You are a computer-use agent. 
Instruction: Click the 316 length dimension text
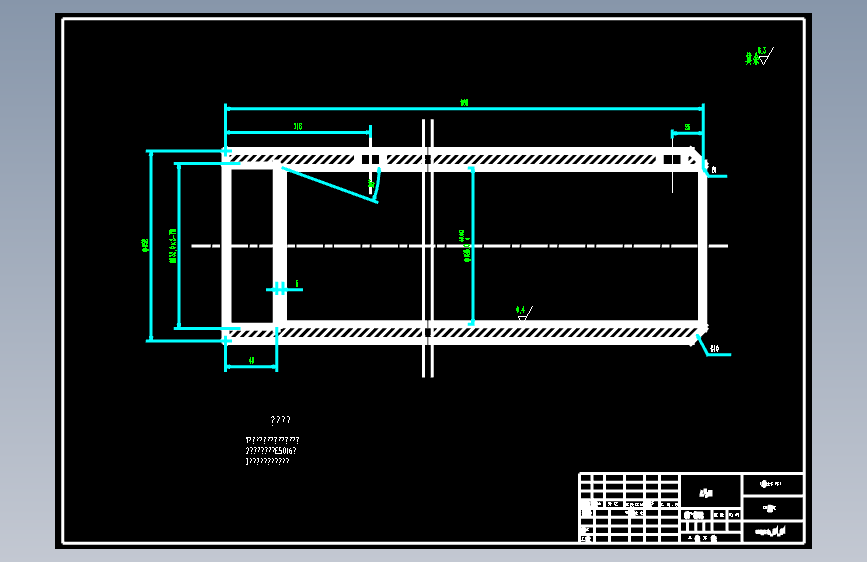click(x=297, y=127)
